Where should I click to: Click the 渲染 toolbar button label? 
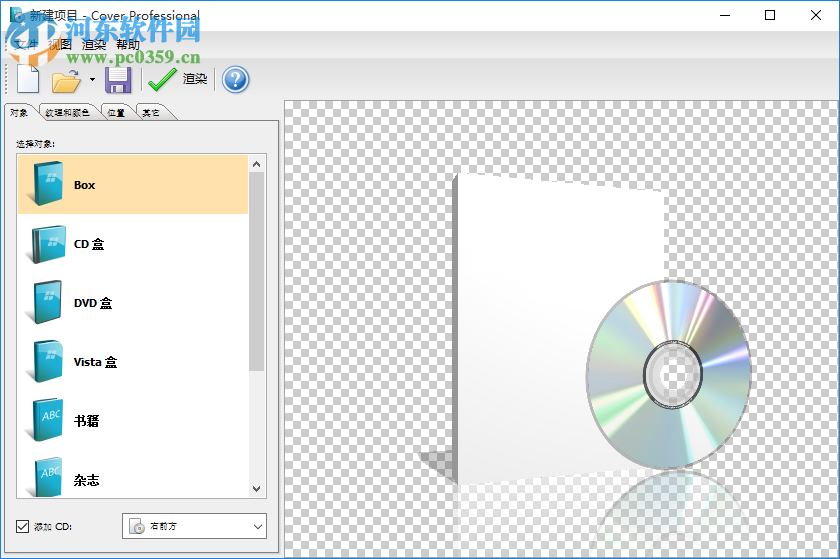pyautogui.click(x=195, y=79)
